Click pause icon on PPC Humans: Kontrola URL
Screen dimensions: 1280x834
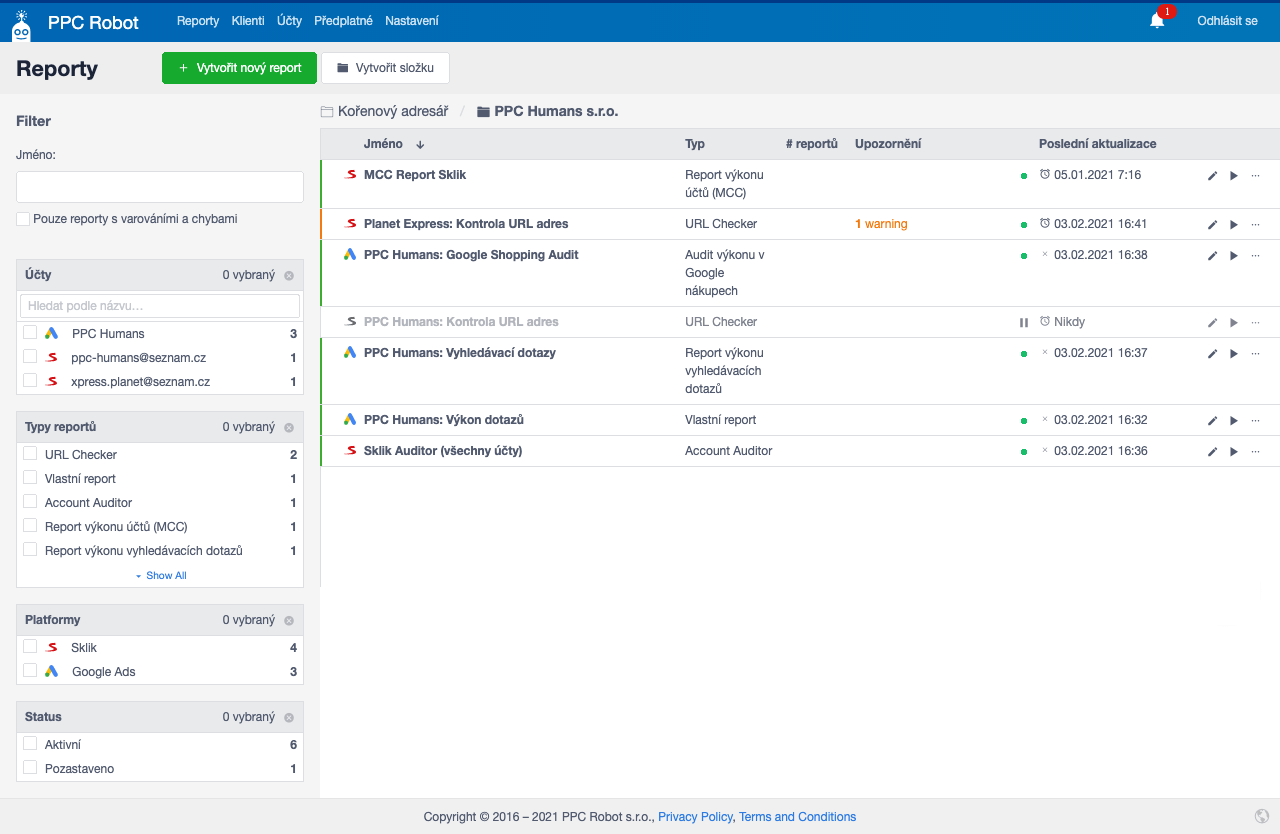(1023, 322)
